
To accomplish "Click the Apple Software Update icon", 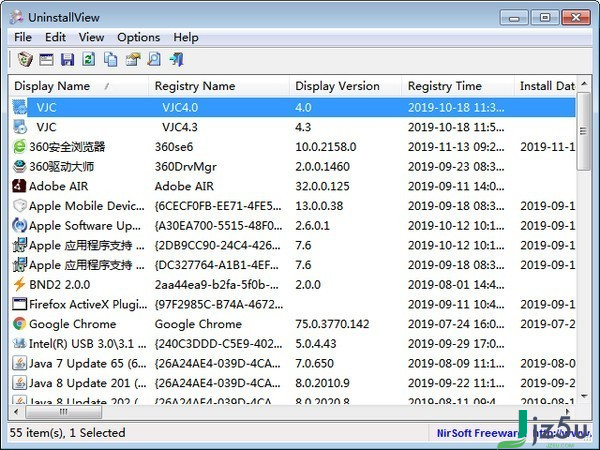I will [20, 225].
